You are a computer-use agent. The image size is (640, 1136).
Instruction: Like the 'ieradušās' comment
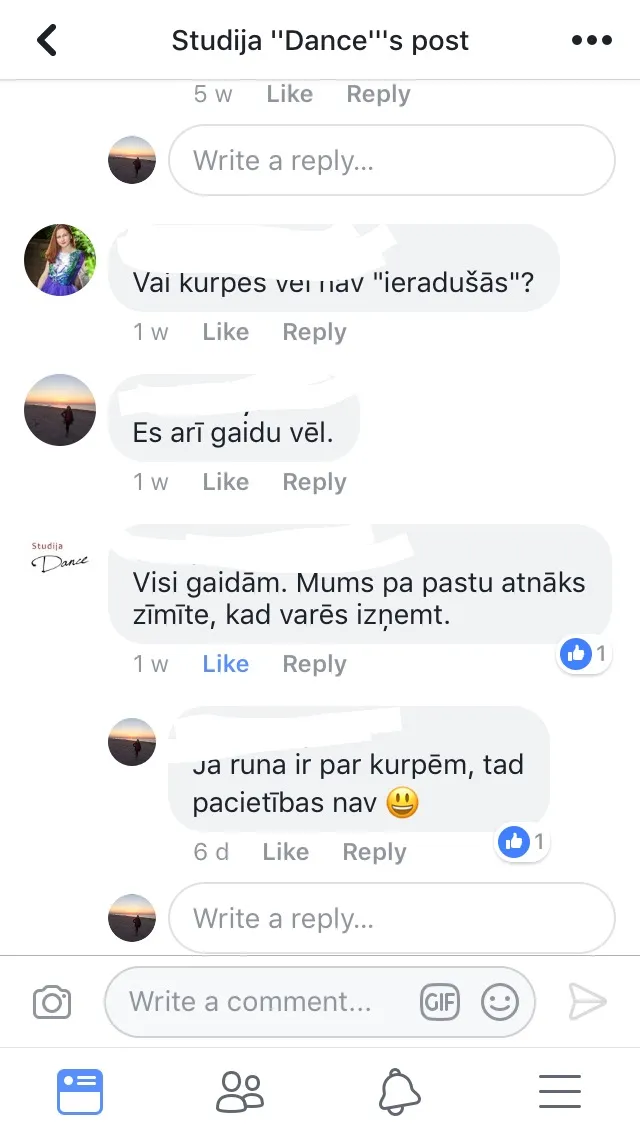coord(225,332)
